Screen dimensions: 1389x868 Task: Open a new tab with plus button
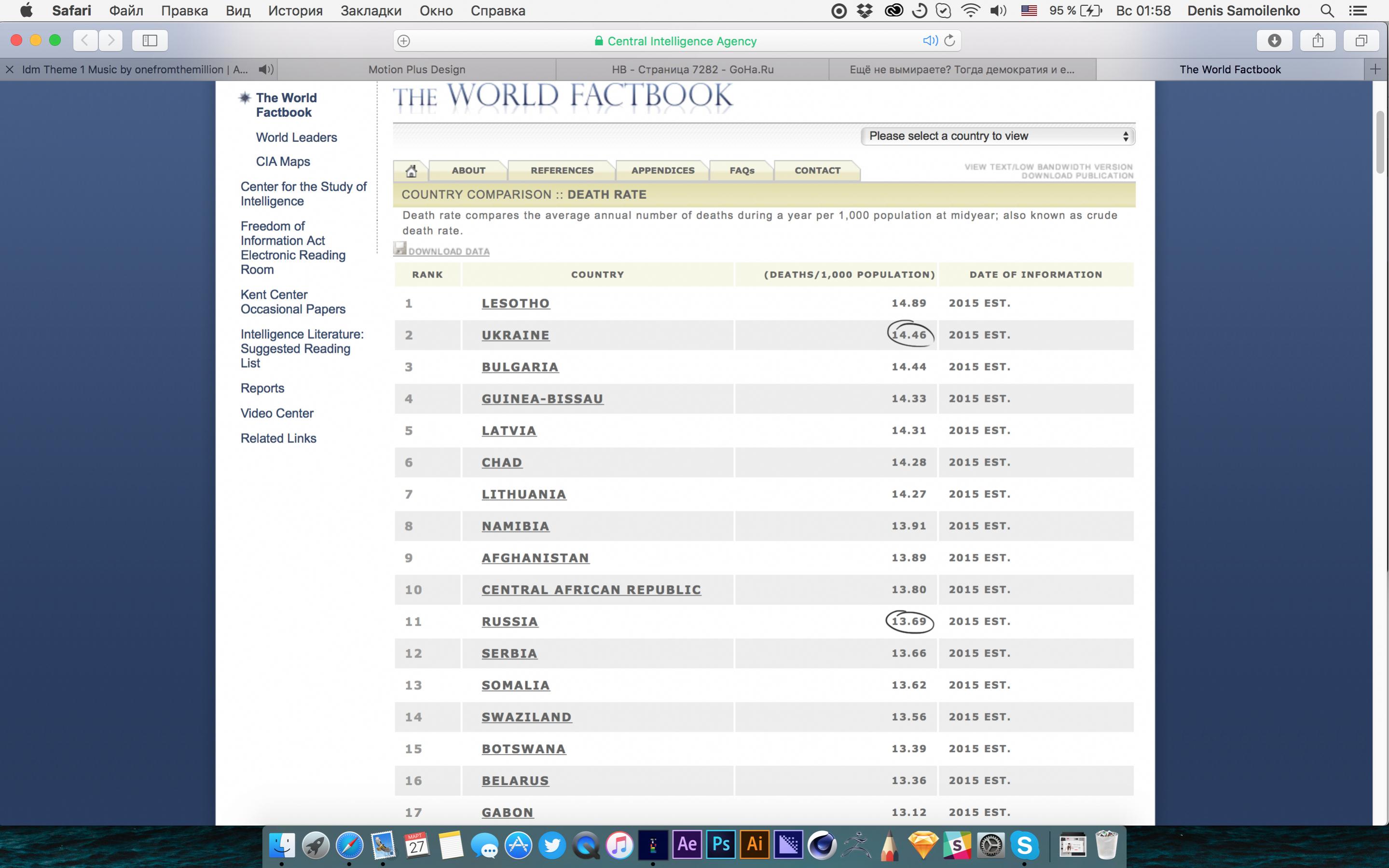(1375, 69)
